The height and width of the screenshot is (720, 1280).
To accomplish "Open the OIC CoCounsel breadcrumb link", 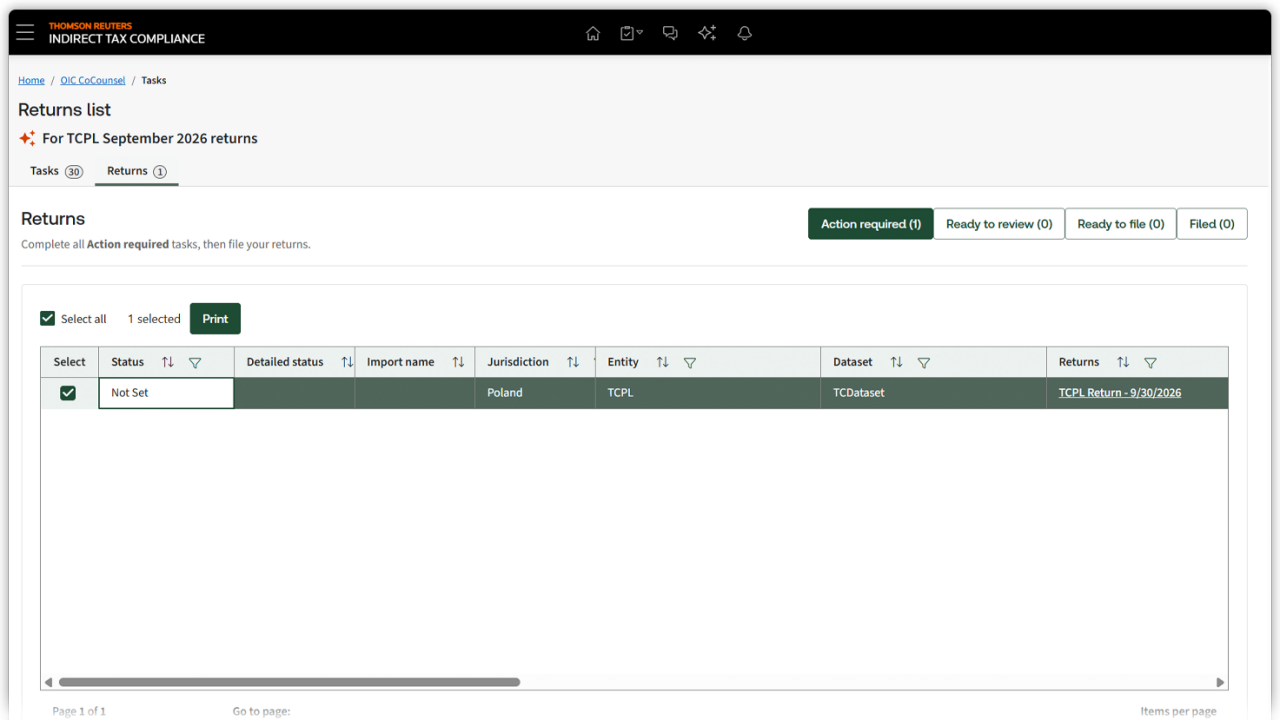I will point(93,80).
